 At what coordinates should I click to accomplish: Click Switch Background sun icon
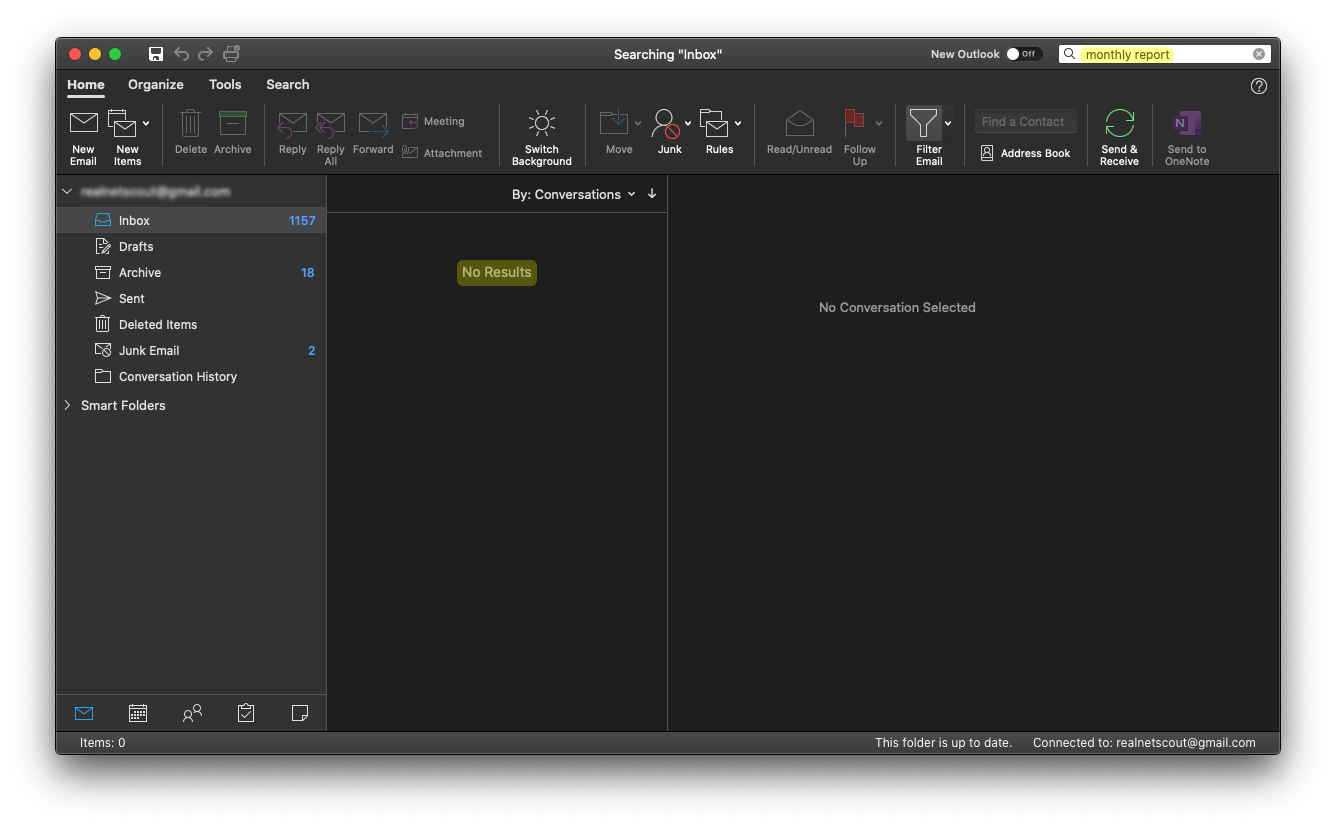(x=542, y=123)
